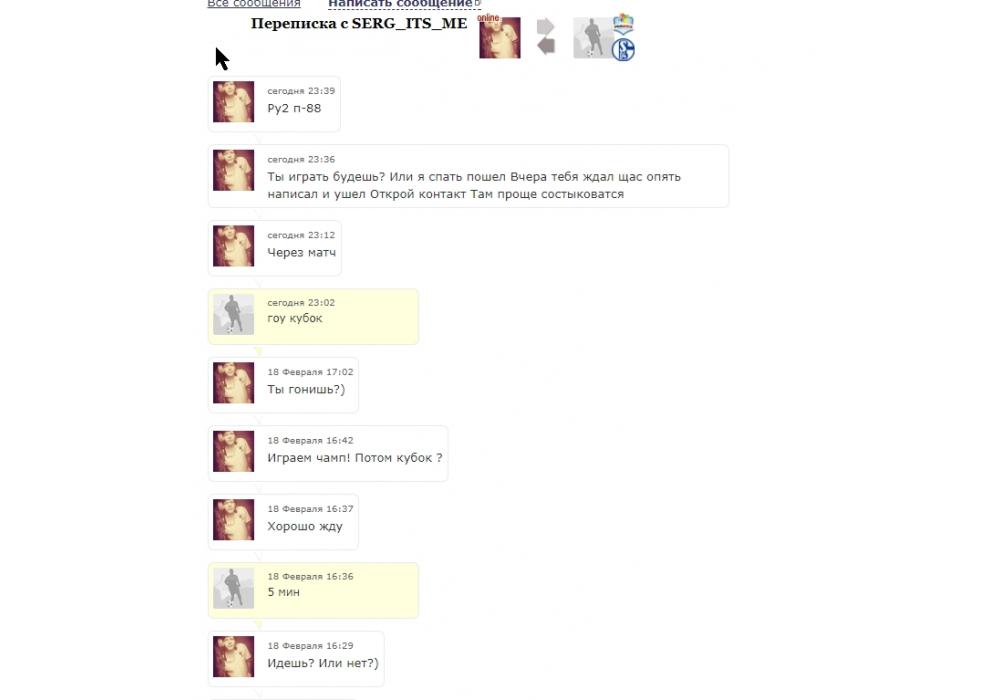The width and height of the screenshot is (1000, 700).
Task: Open SERG_ITS_ME's header profile photo
Action: [500, 38]
